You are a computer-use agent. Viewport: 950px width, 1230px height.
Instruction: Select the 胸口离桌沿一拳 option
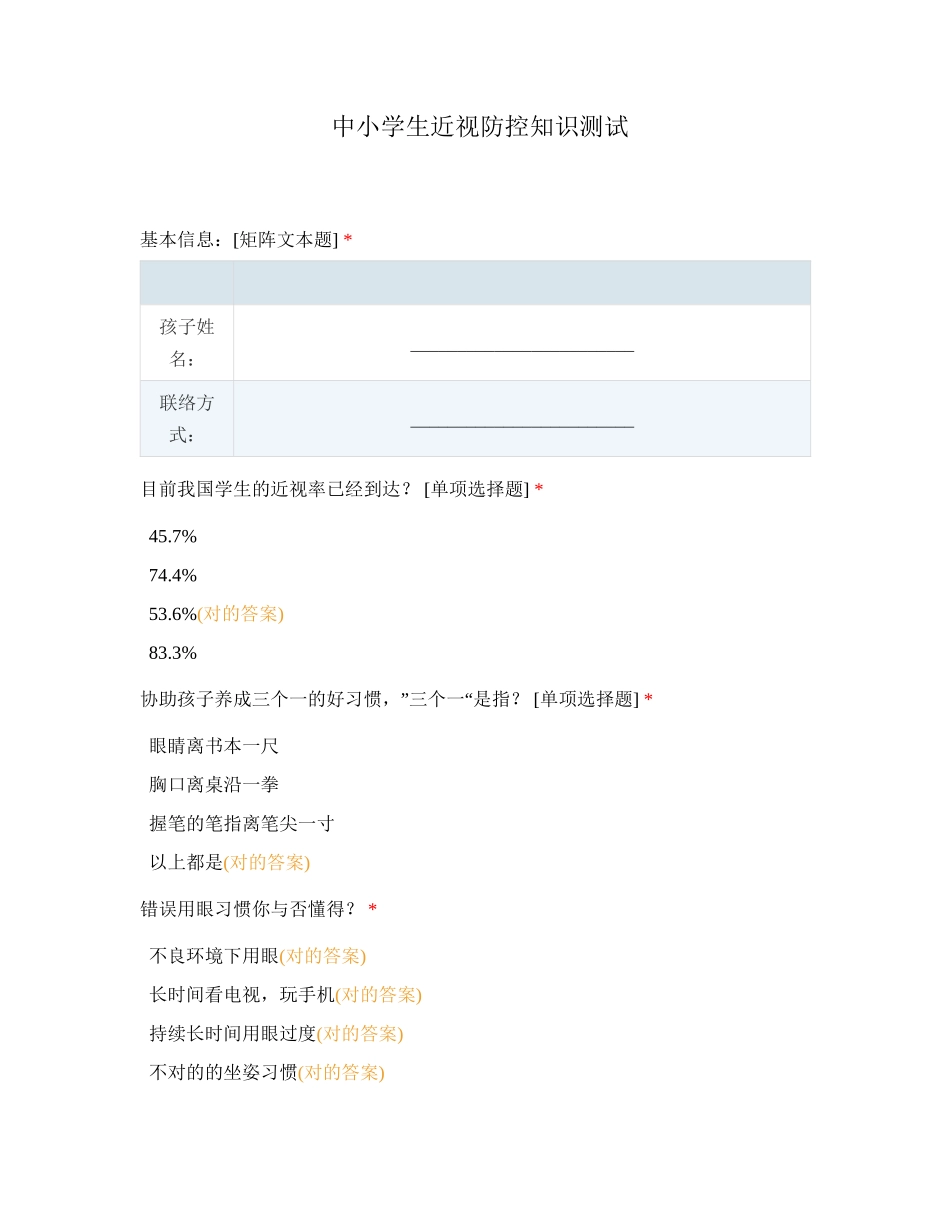tap(214, 785)
